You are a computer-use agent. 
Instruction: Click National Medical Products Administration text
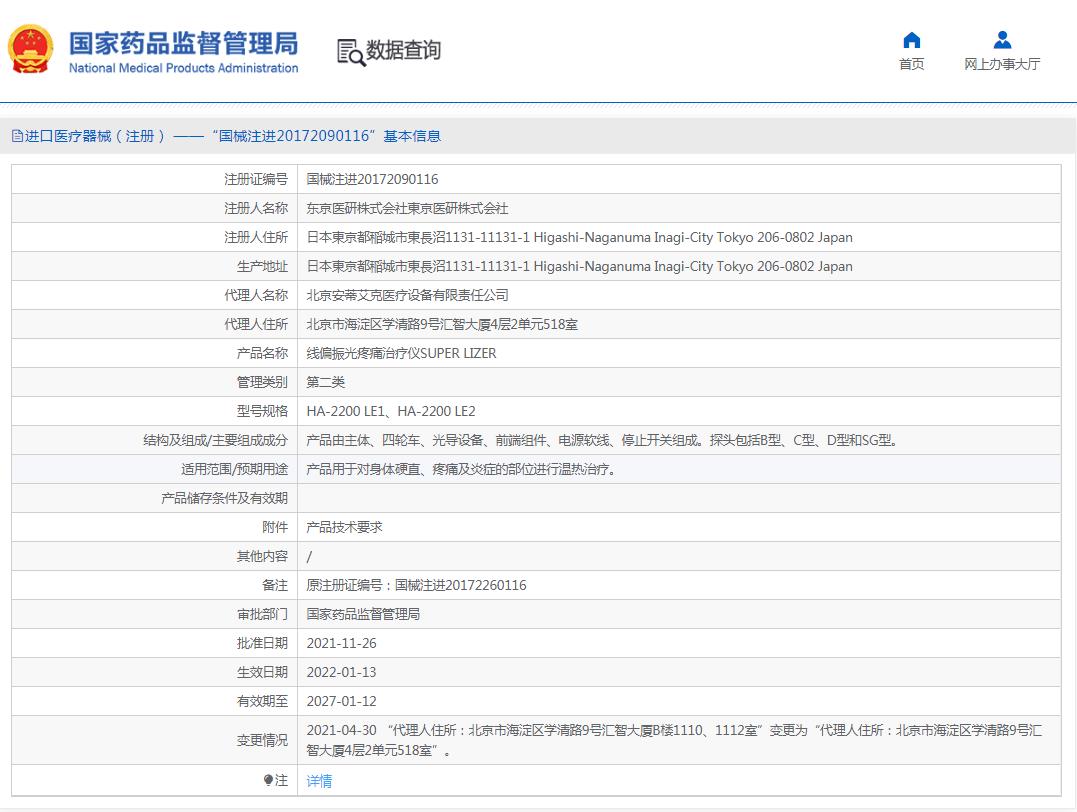pyautogui.click(x=183, y=68)
